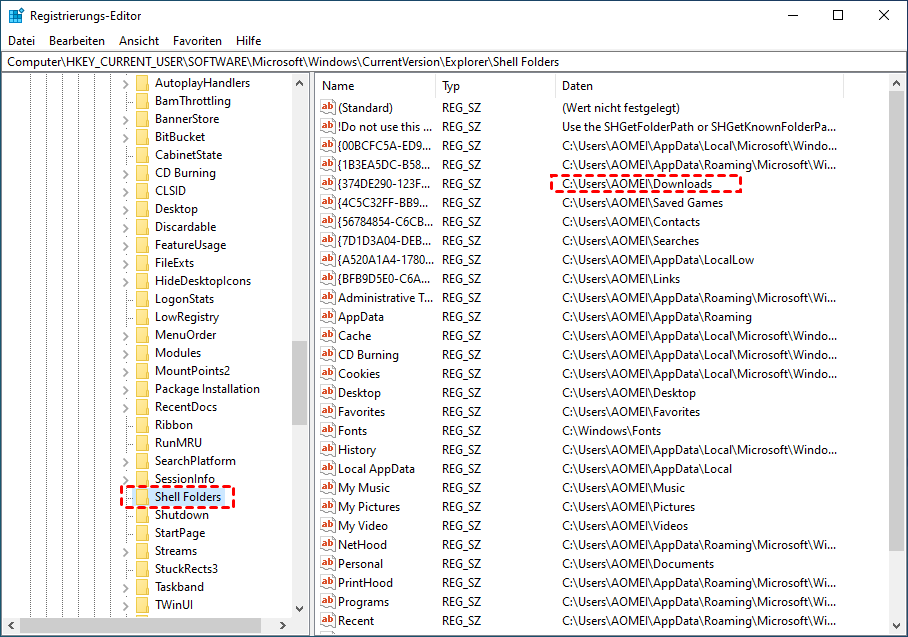Open the Favoriten menu
908x637 pixels.
point(197,41)
